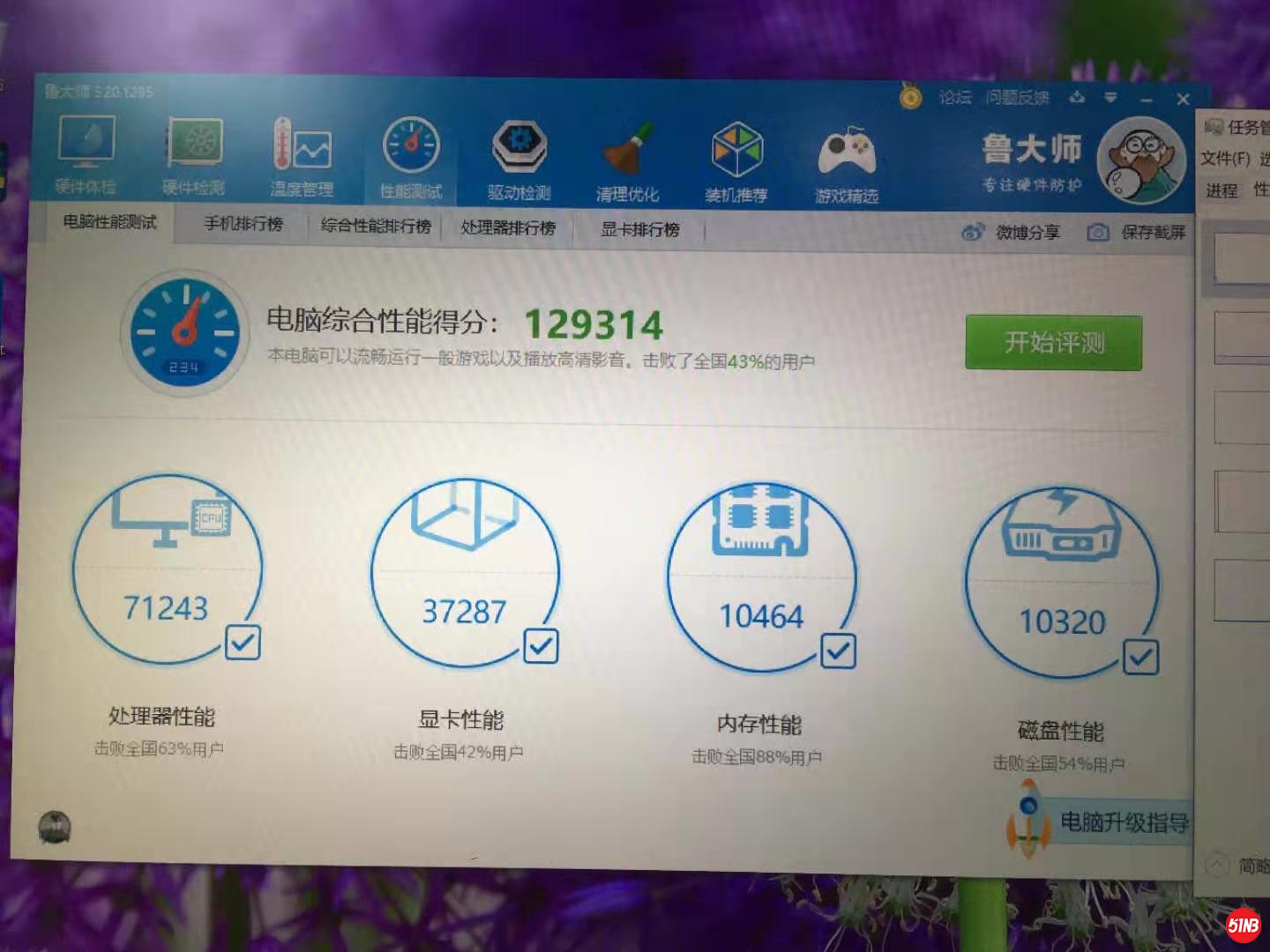Switch to the 显卡排行榜 tab
Viewport: 1270px width, 952px height.
click(640, 230)
